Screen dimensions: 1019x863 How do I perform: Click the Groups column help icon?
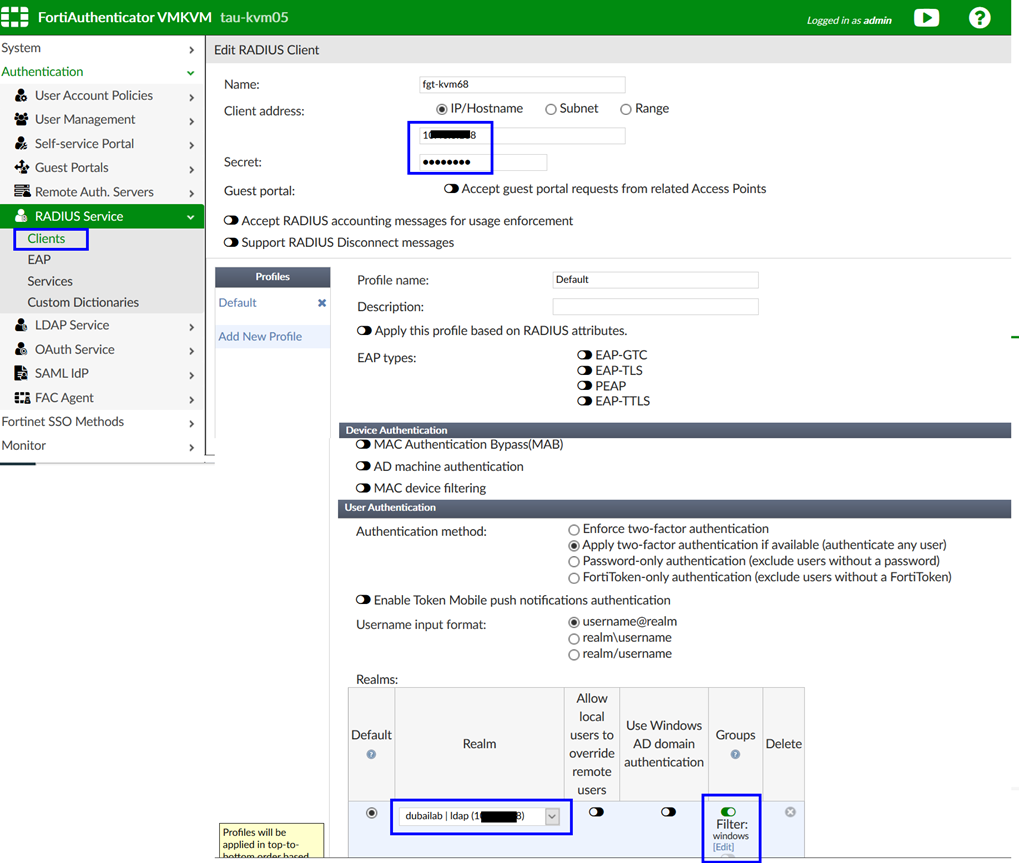(735, 754)
